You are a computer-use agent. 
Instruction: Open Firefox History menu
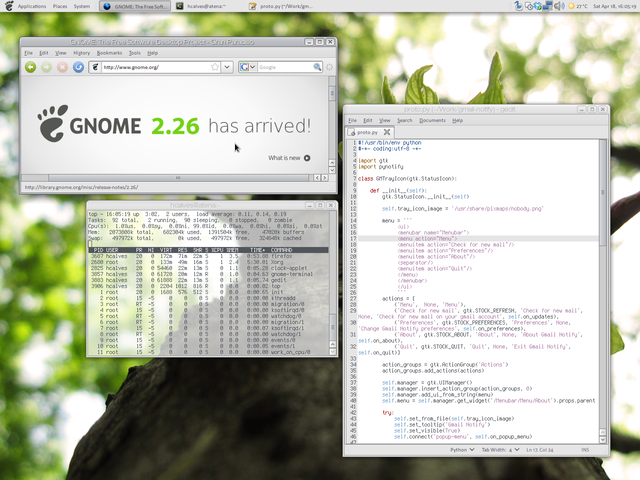point(82,53)
